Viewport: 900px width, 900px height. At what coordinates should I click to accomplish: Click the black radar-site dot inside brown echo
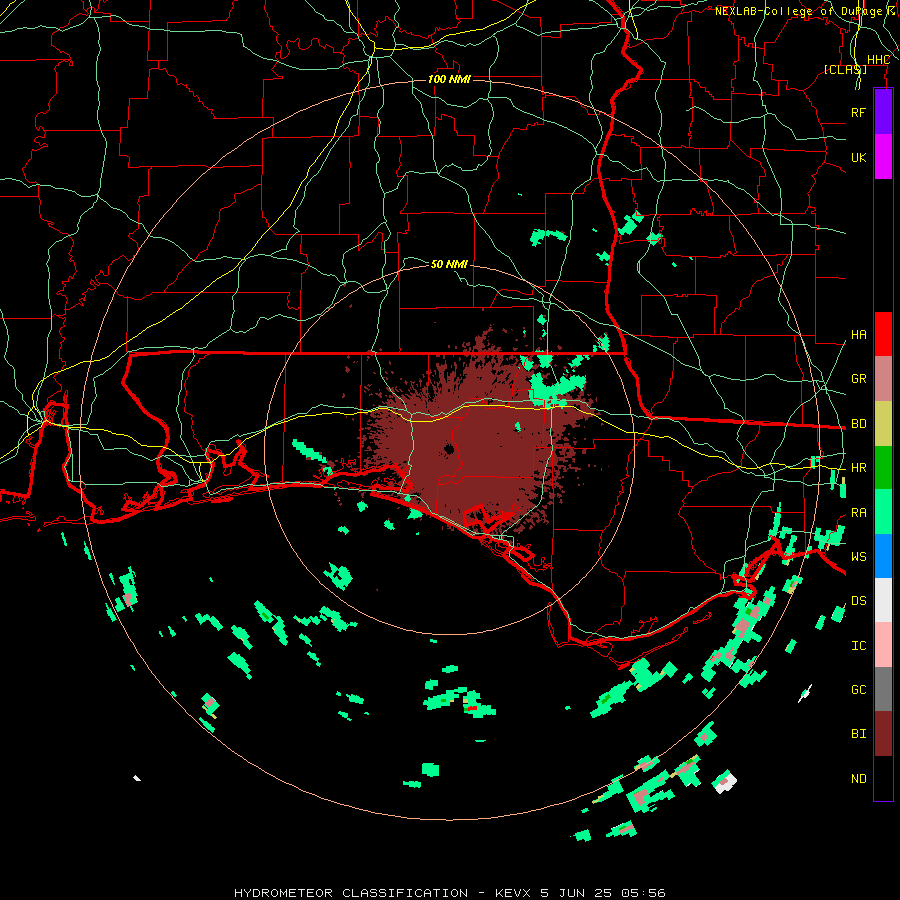pyautogui.click(x=449, y=449)
